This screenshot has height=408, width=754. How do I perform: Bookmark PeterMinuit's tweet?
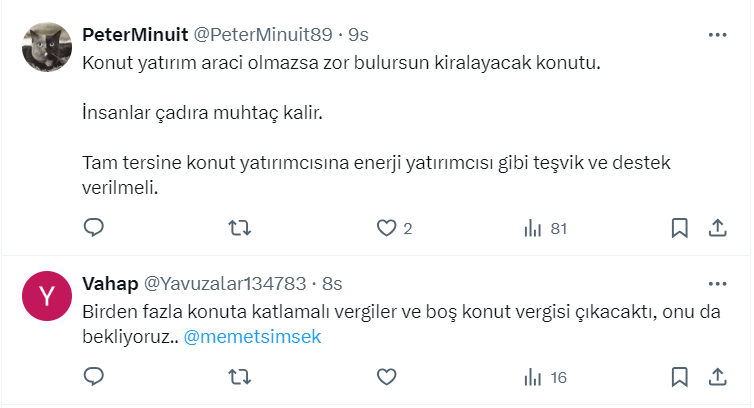point(680,228)
